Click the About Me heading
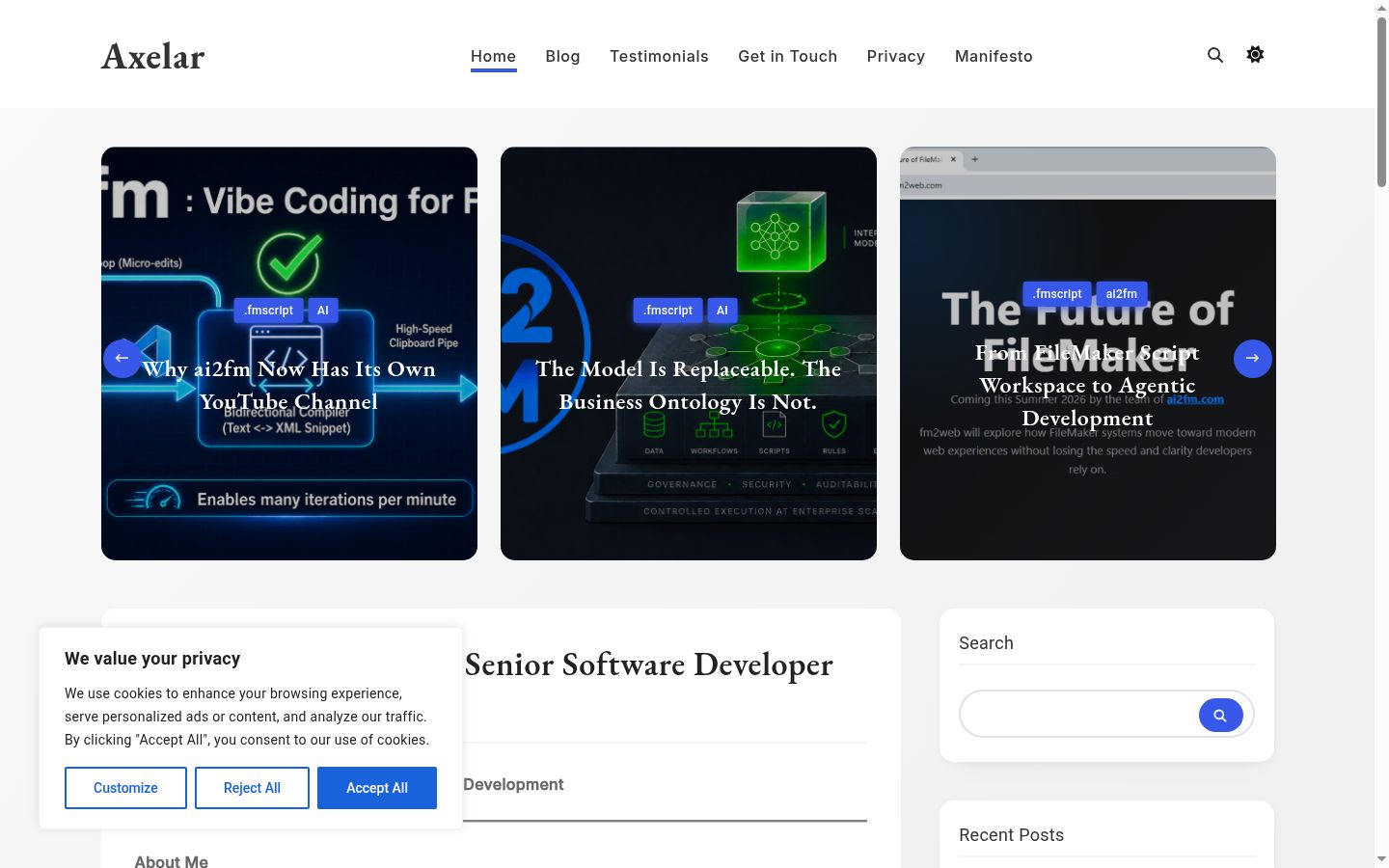 171,861
